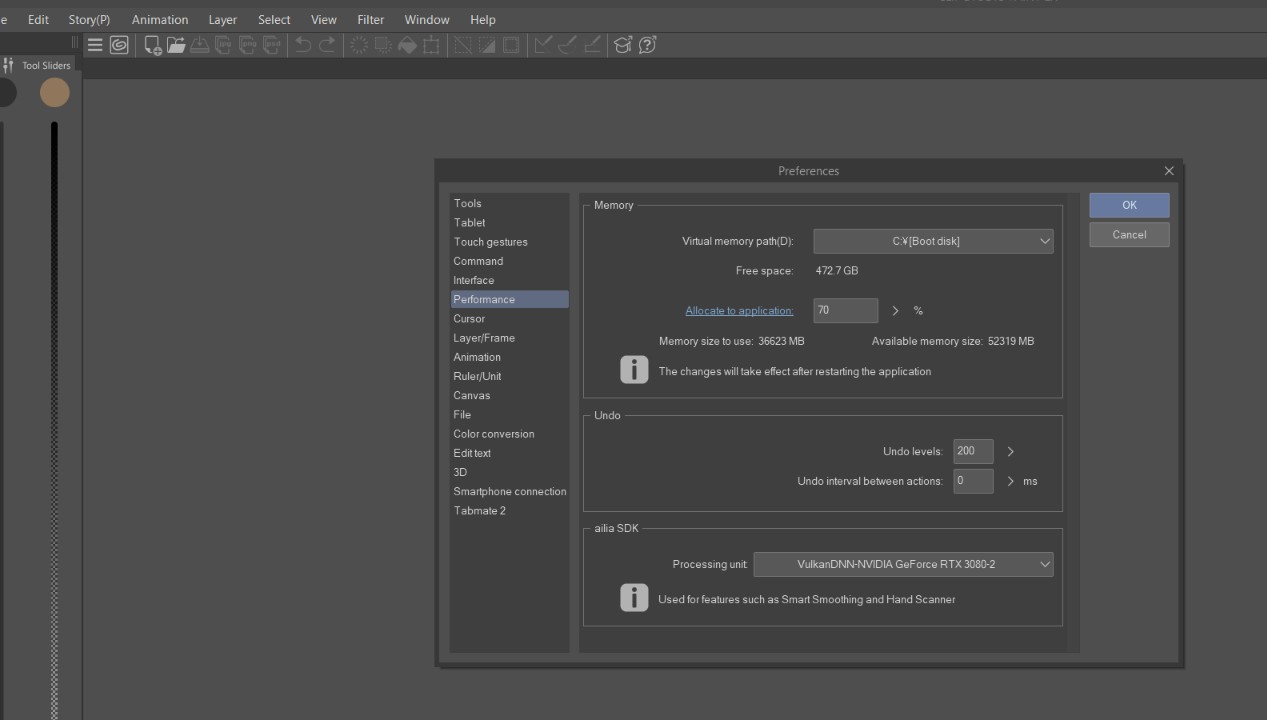Click the Allocate to application percent field

[x=846, y=311]
